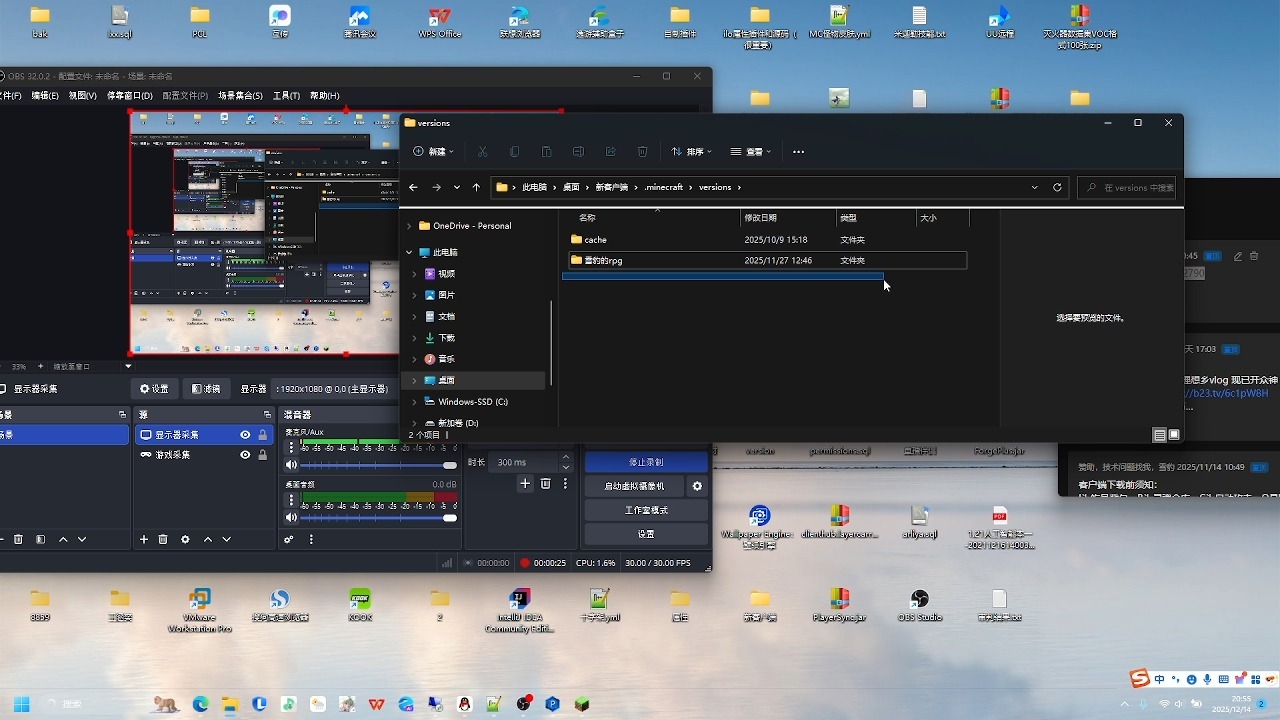1280x720 pixels.
Task: Open virtual camera settings gear in OBS
Action: coord(697,486)
